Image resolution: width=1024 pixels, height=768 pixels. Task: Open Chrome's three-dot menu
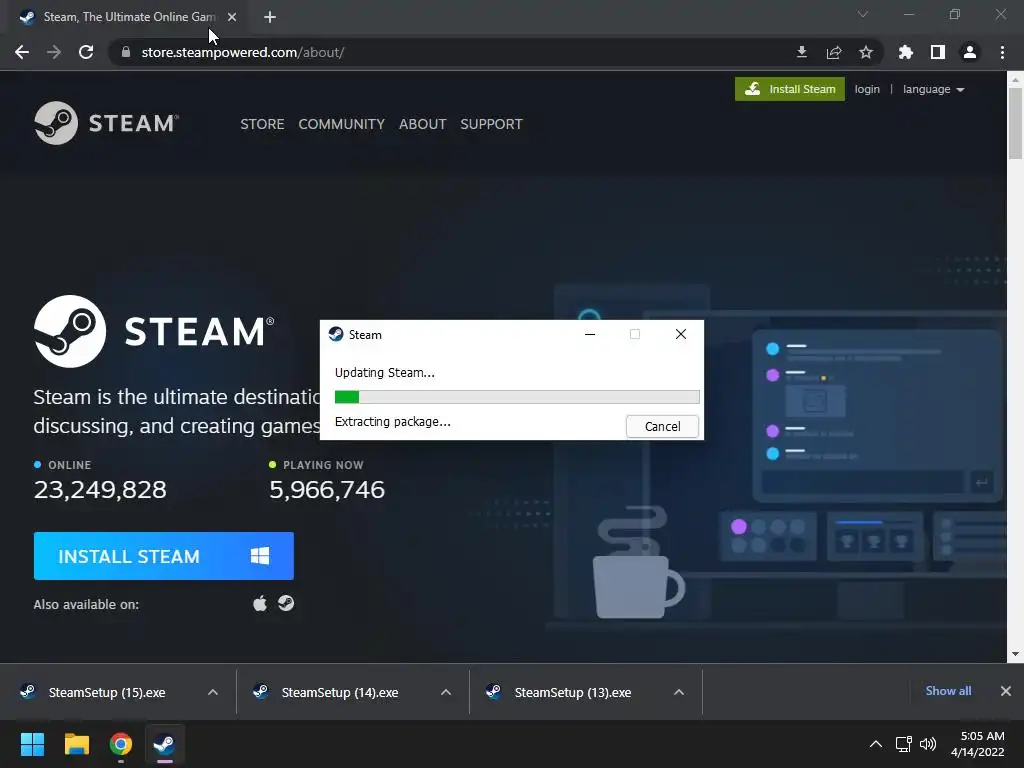(x=1002, y=52)
